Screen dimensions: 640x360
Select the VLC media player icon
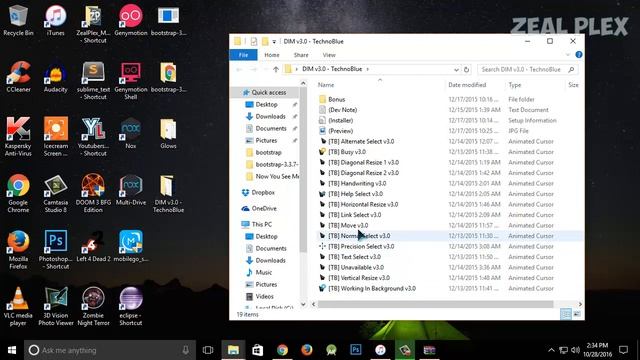(x=18, y=306)
